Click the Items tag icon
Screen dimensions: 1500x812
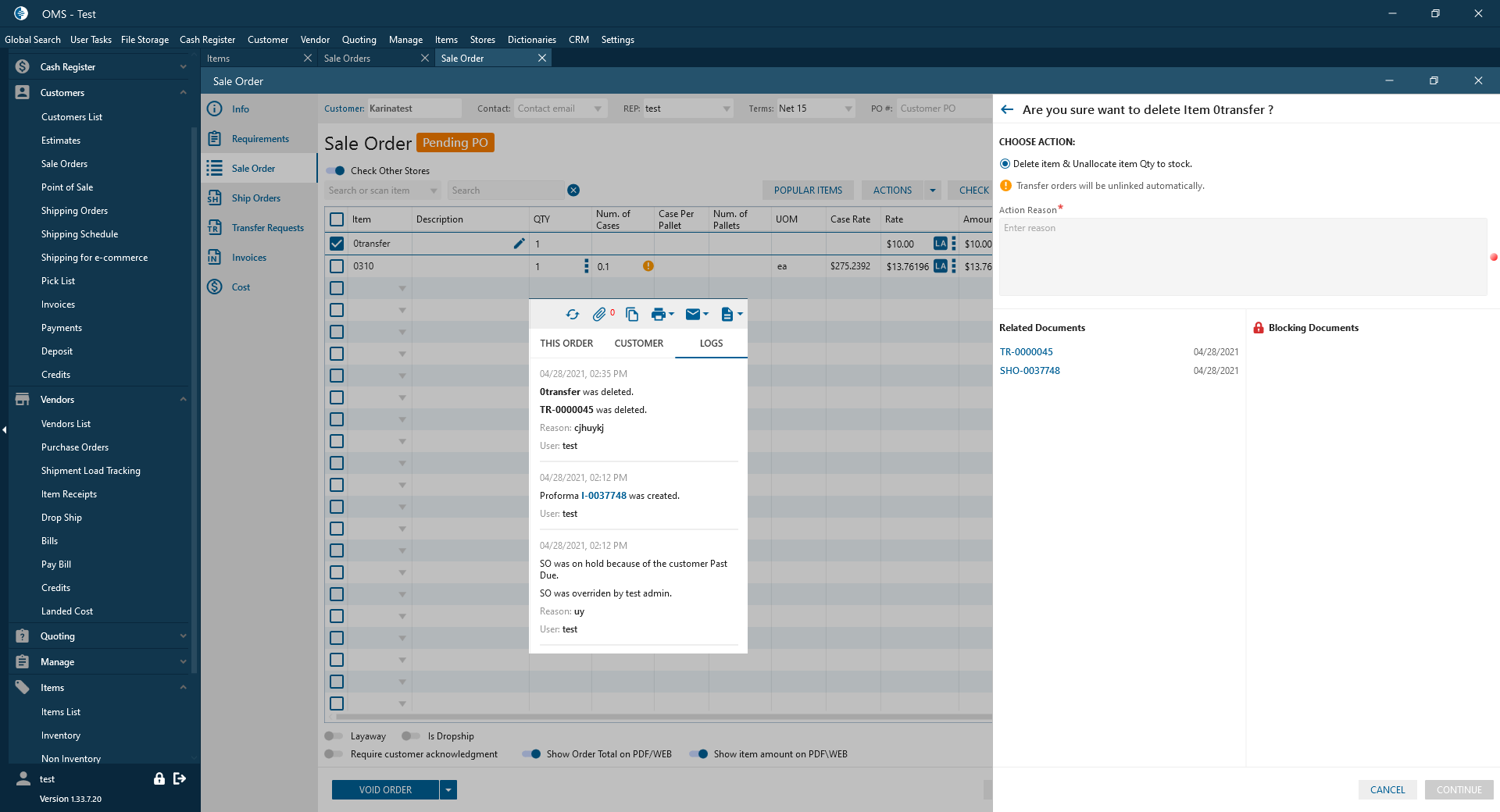(x=23, y=688)
